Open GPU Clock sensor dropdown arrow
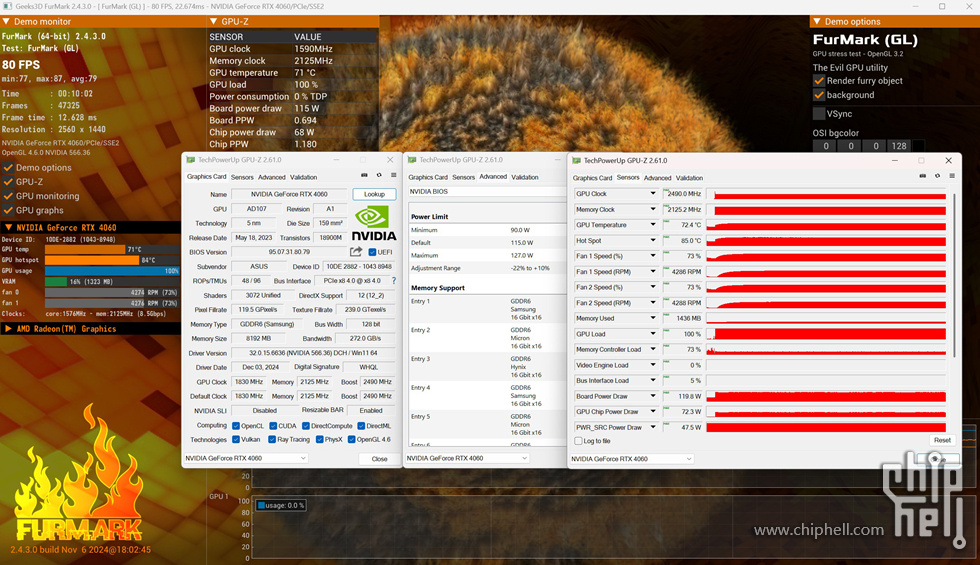 coord(652,194)
